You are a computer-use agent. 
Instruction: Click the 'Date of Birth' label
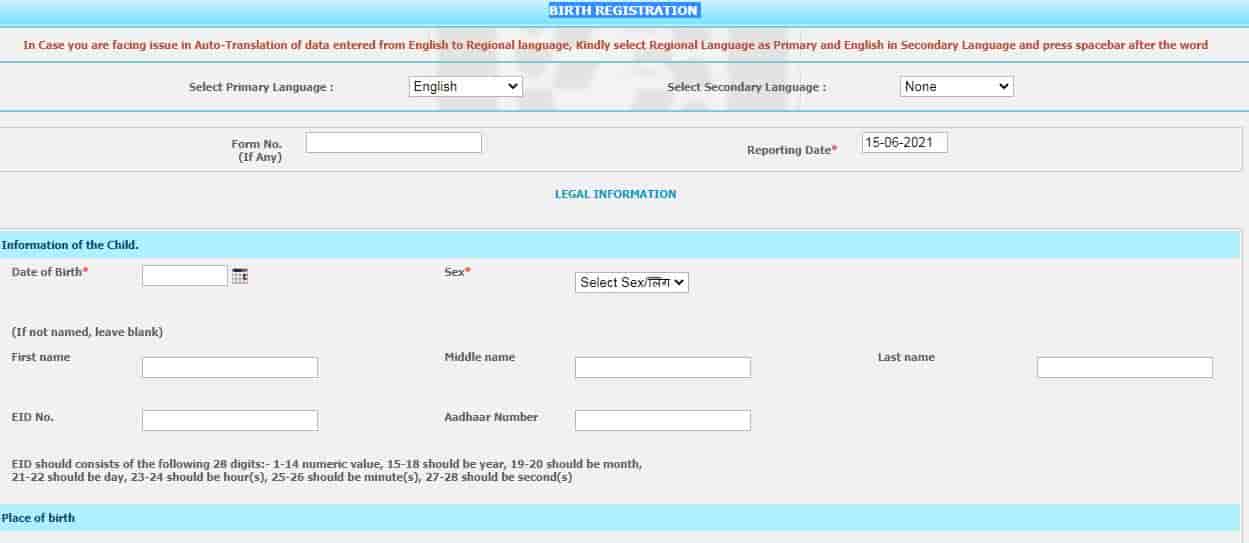click(x=50, y=272)
